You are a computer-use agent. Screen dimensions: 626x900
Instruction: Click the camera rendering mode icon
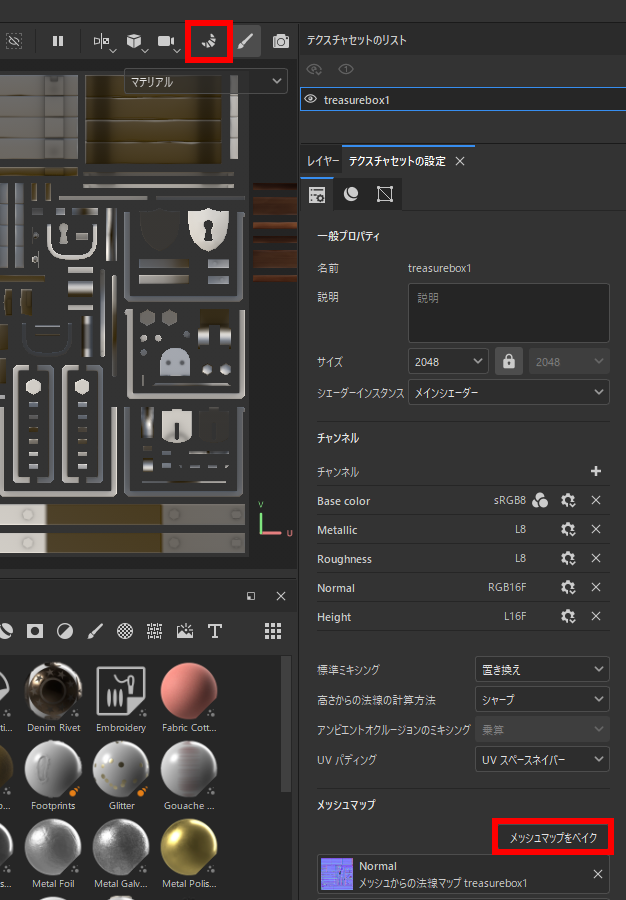tap(281, 41)
